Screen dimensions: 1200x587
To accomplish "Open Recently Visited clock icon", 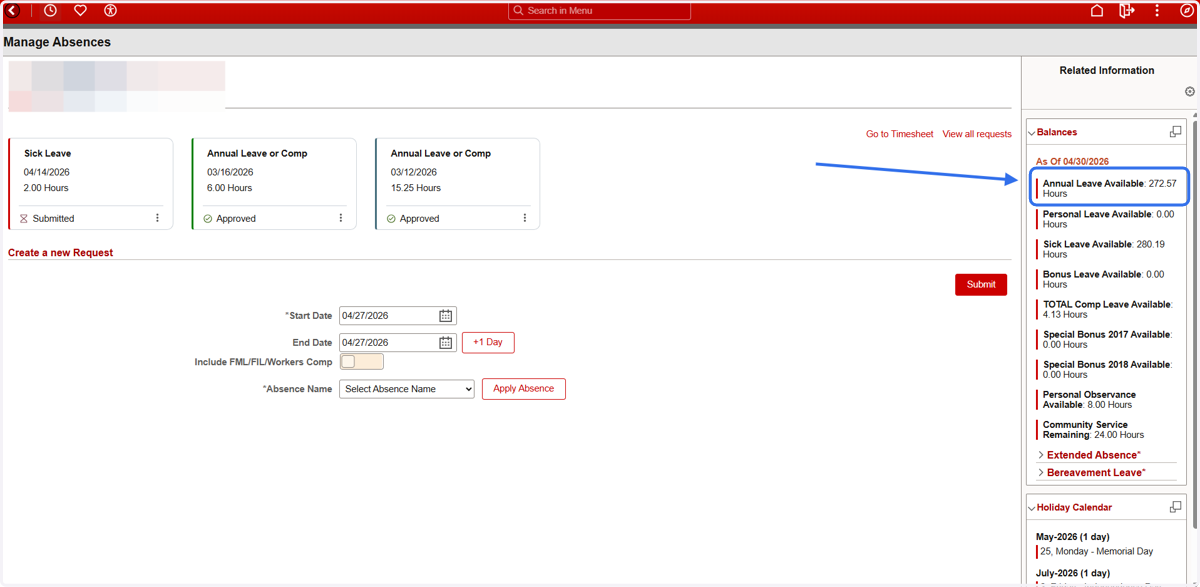I will (50, 11).
